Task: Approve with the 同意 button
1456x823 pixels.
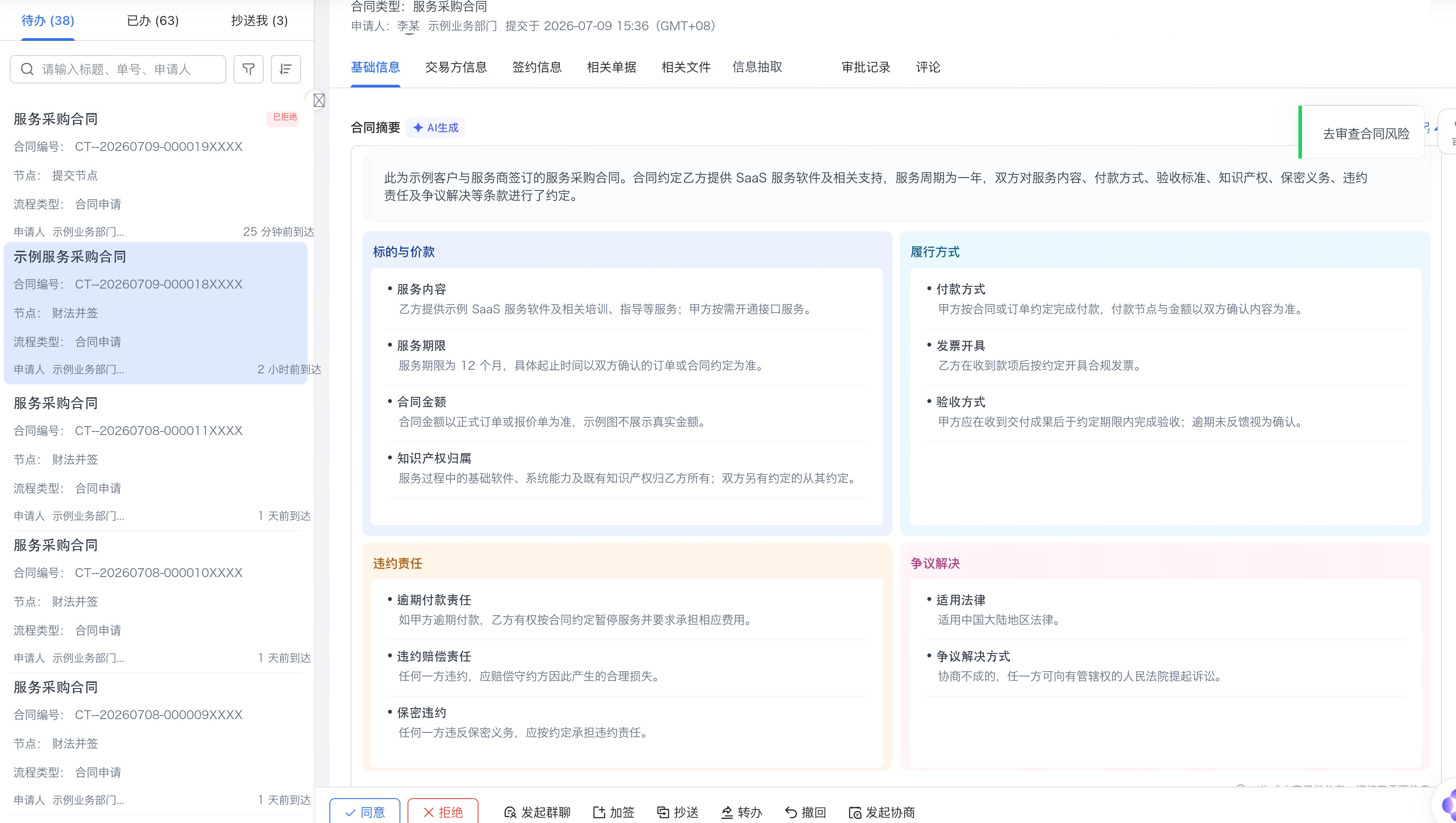Action: click(x=364, y=812)
